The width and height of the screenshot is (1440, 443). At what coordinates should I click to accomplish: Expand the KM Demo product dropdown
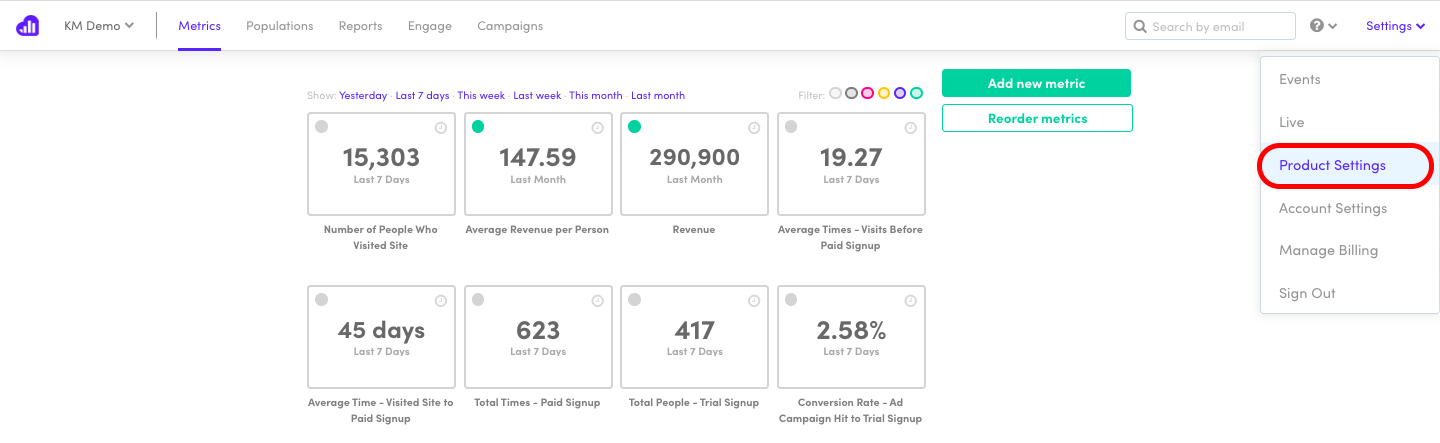tap(98, 26)
